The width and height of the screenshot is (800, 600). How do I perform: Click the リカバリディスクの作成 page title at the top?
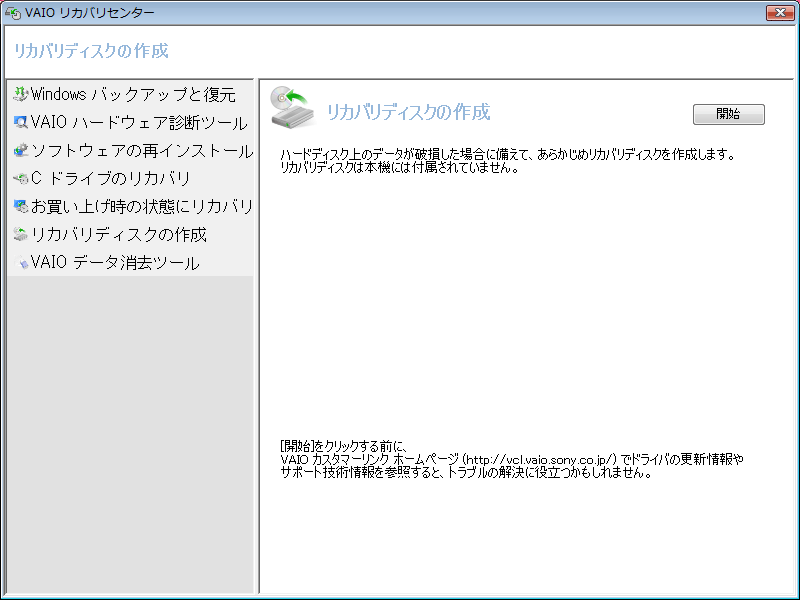[91, 51]
